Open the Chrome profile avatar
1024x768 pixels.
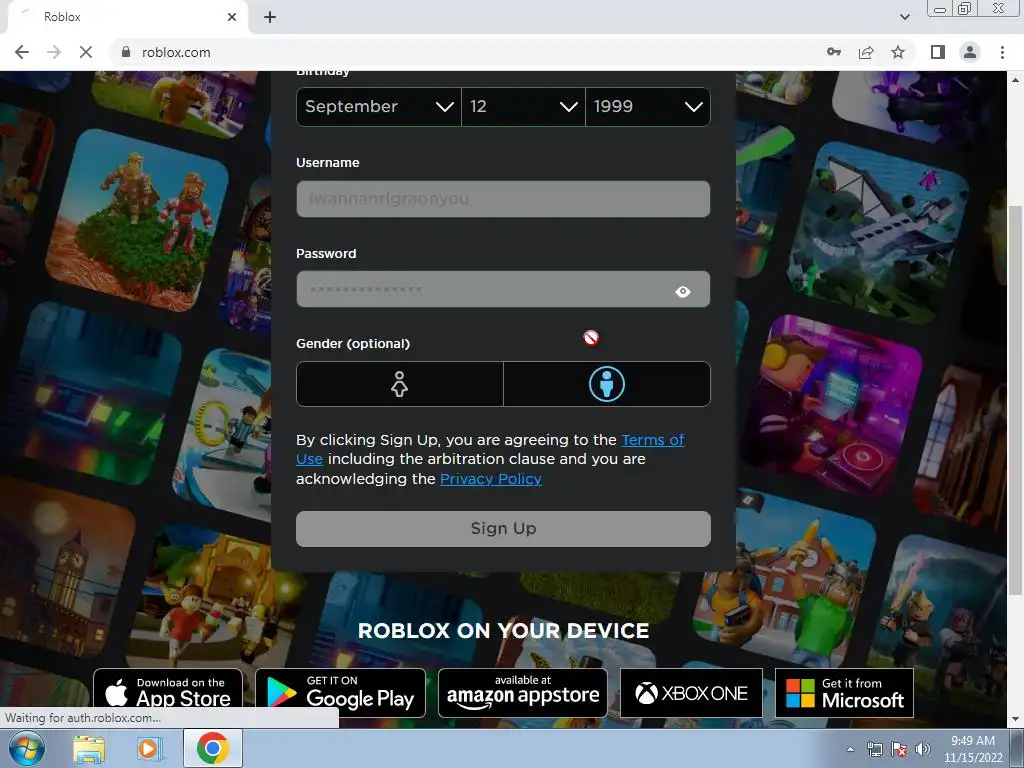pyautogui.click(x=970, y=52)
